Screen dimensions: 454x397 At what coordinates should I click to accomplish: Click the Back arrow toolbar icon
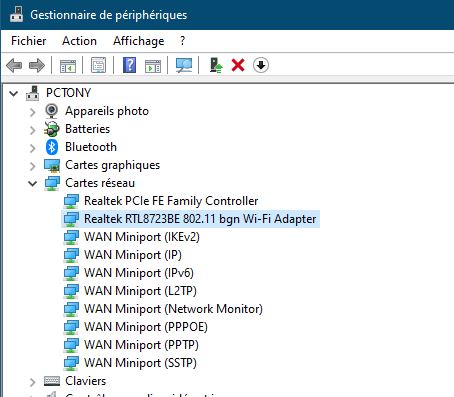[x=14, y=65]
